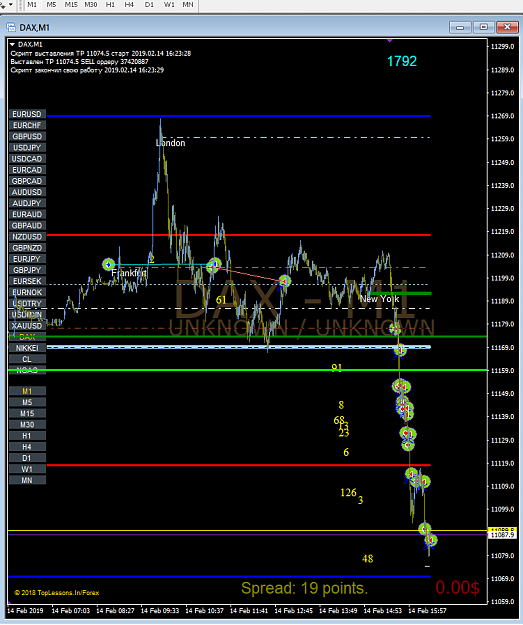Click the yellow 48 label on the chart
The width and height of the screenshot is (523, 625).
(368, 559)
